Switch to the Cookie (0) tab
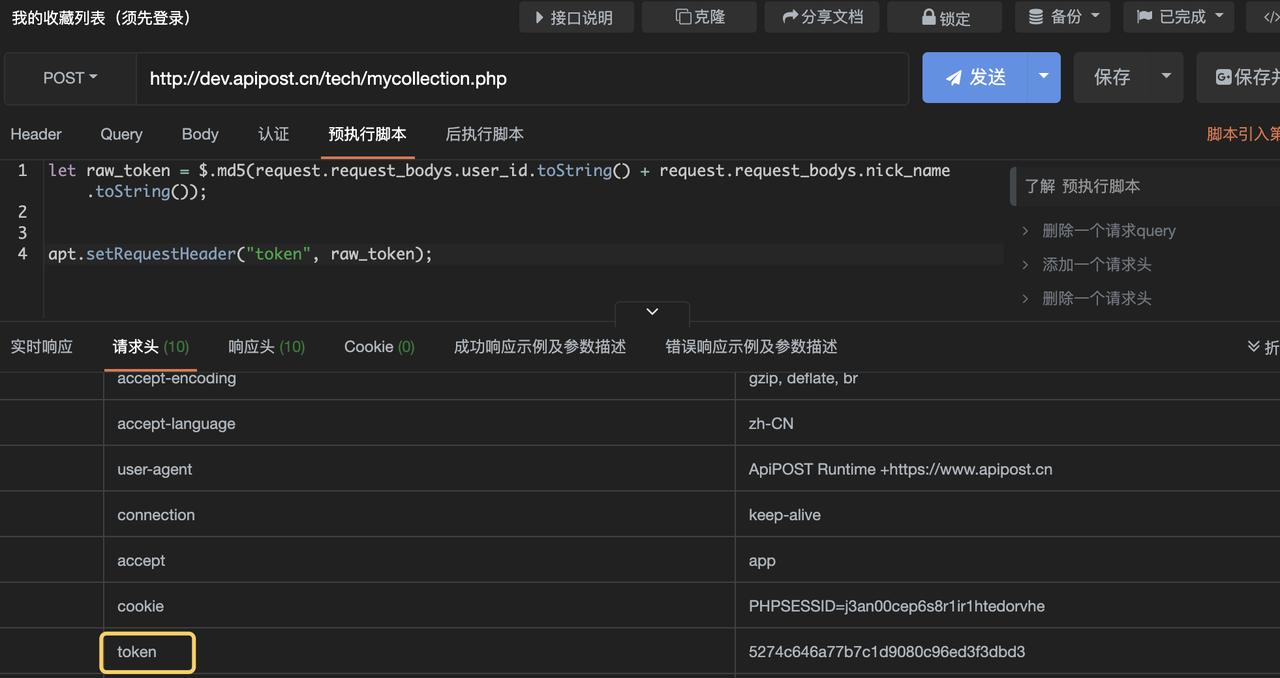This screenshot has width=1280, height=678. 378,346
